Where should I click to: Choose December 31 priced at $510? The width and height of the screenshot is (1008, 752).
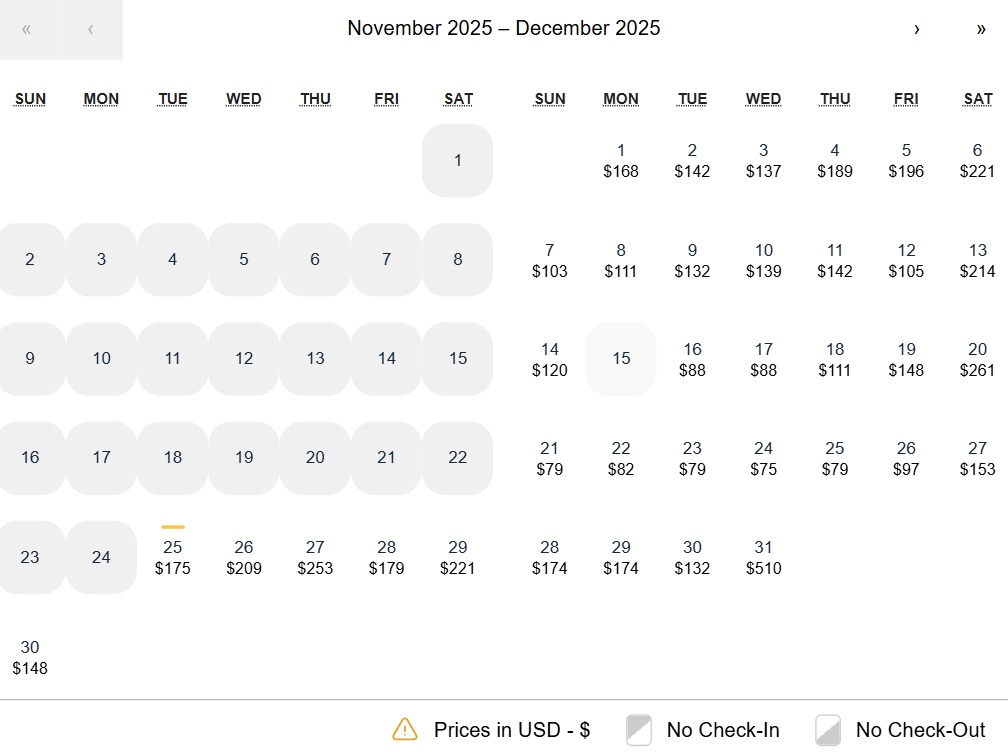(763, 557)
